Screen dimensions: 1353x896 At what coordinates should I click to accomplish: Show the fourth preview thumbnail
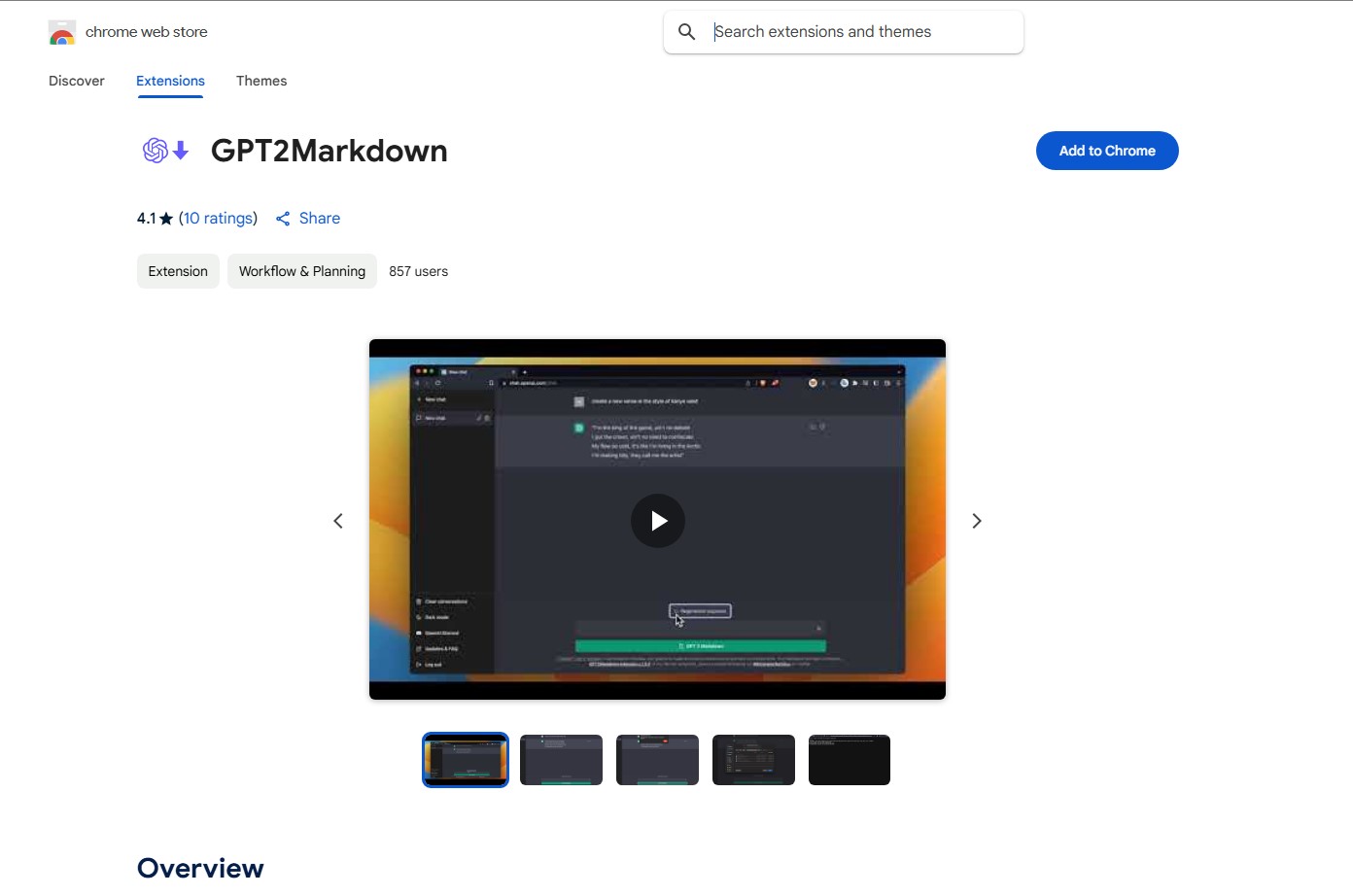(x=753, y=760)
